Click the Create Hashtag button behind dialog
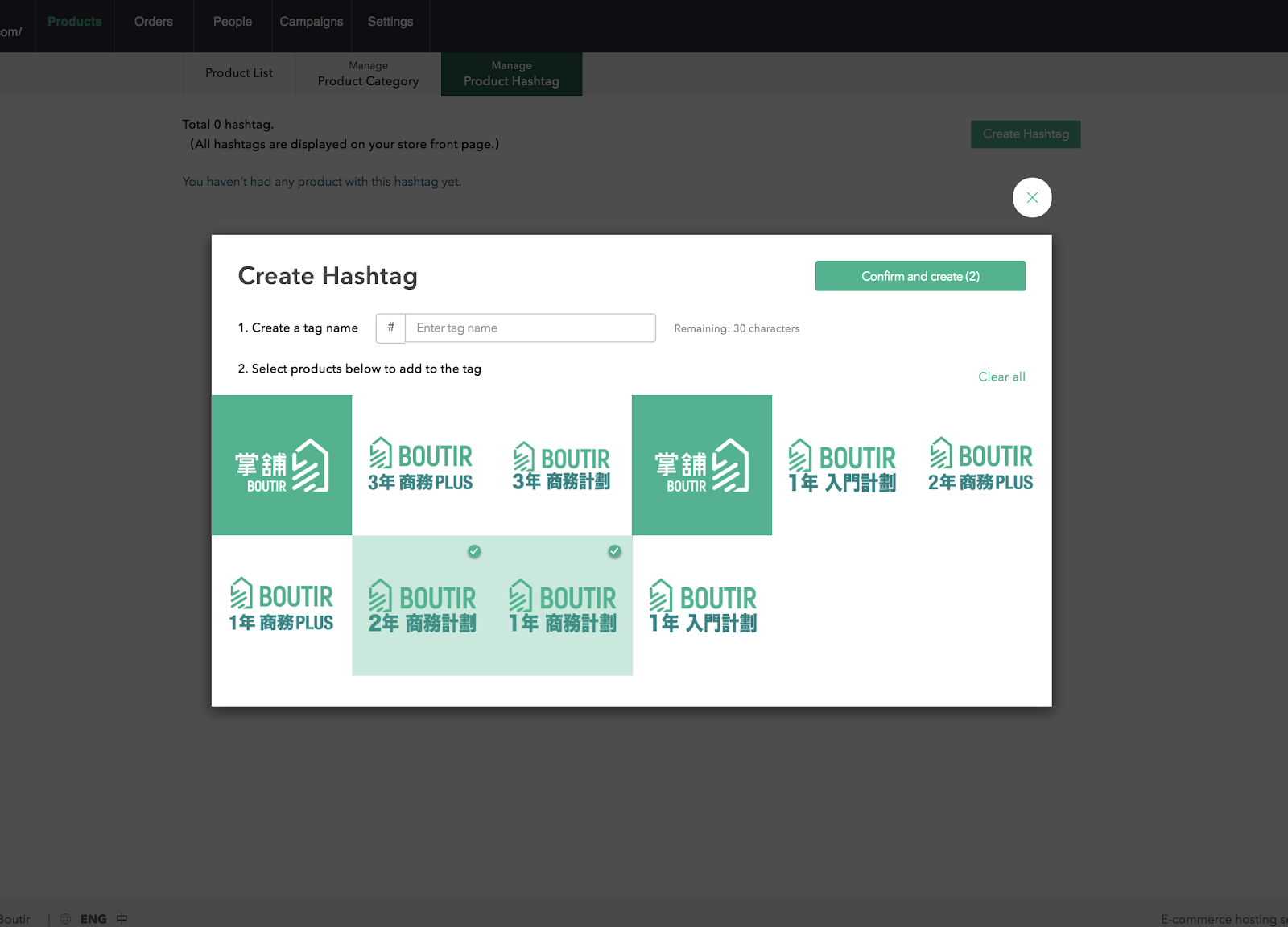This screenshot has width=1288, height=927. [1026, 134]
